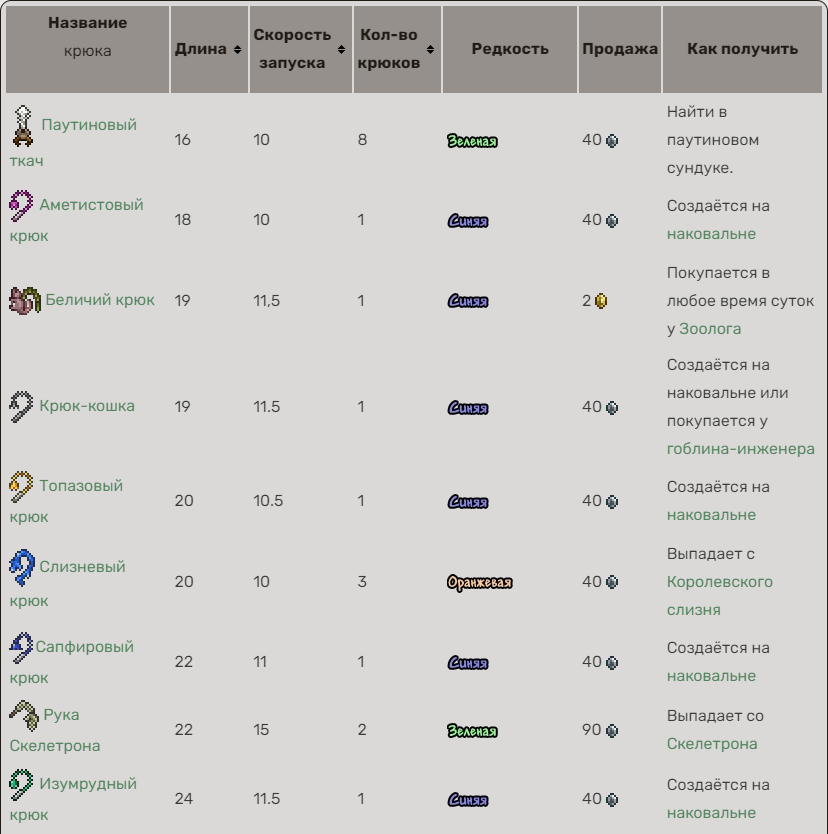Image resolution: width=828 pixels, height=834 pixels.
Task: Click the gold coin next to Беличий крюк price
Action: click(x=602, y=301)
